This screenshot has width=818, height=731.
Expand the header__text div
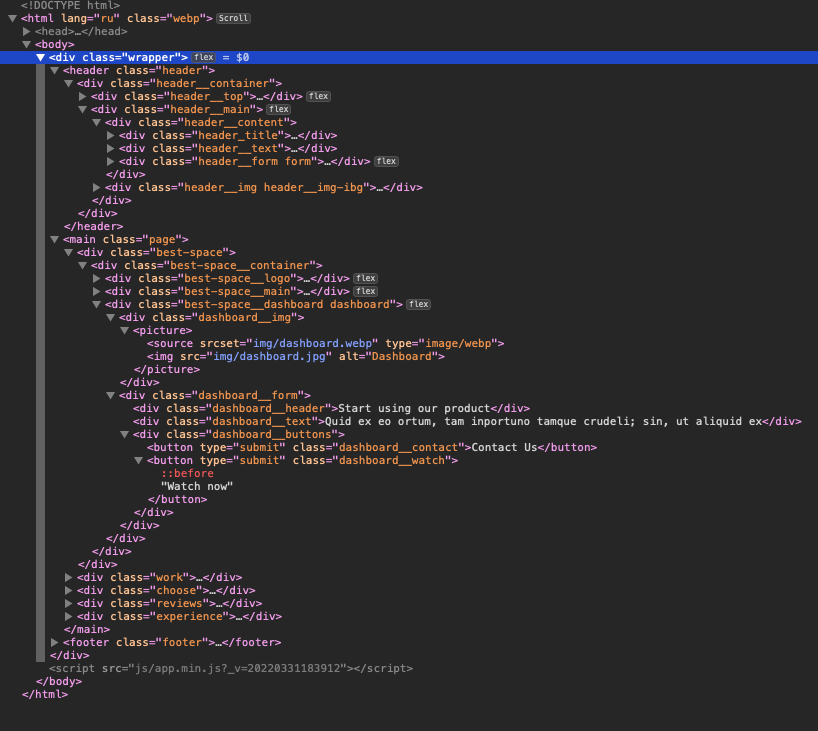(x=111, y=149)
